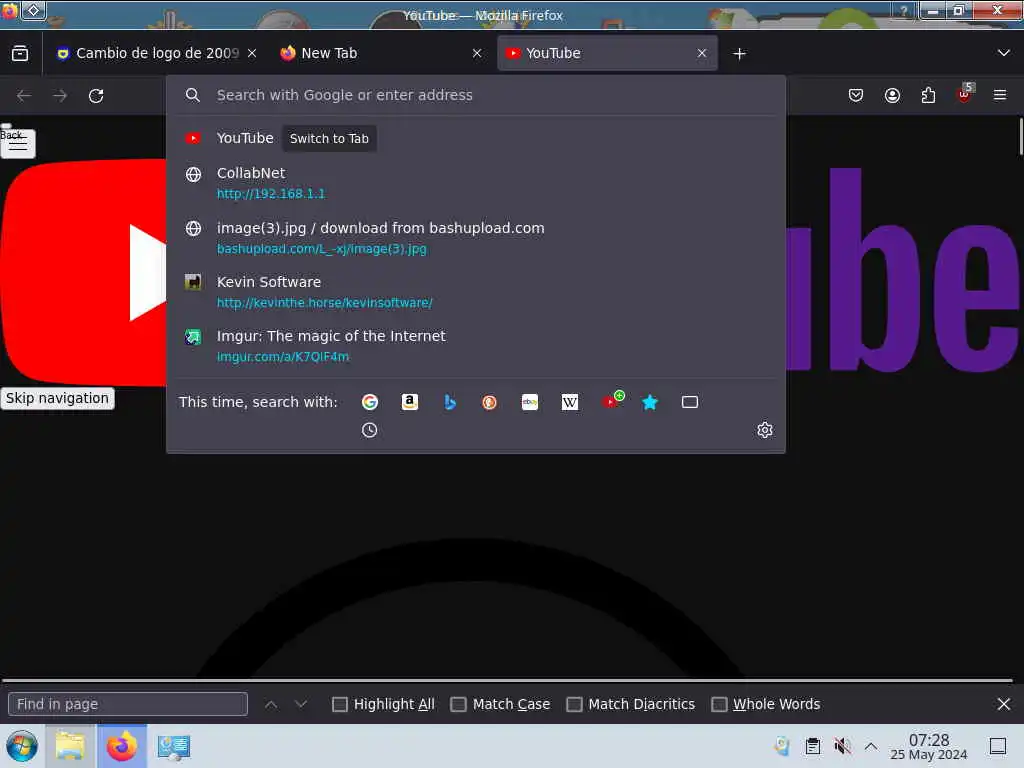This screenshot has width=1024, height=768.
Task: Open the clock showing 07:28
Action: [x=929, y=747]
